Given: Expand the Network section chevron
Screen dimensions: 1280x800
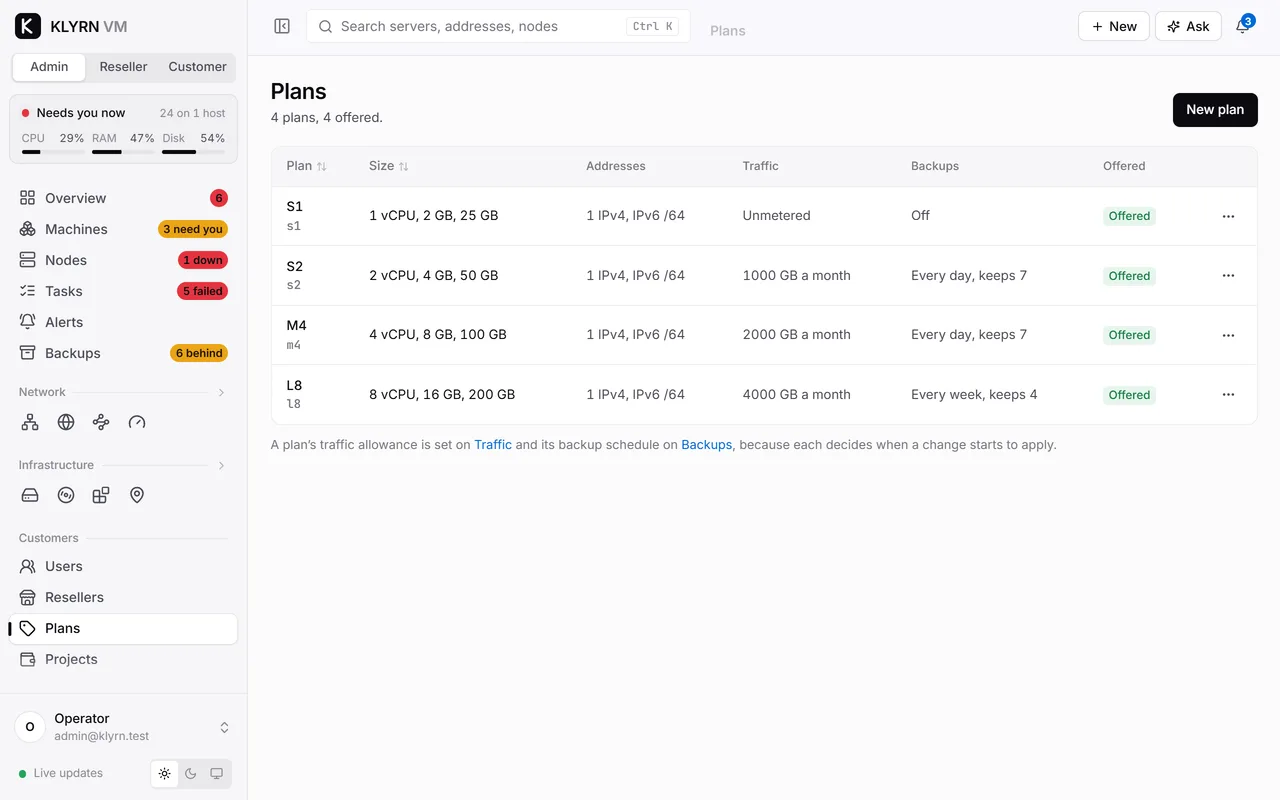Looking at the screenshot, I should click(x=221, y=393).
